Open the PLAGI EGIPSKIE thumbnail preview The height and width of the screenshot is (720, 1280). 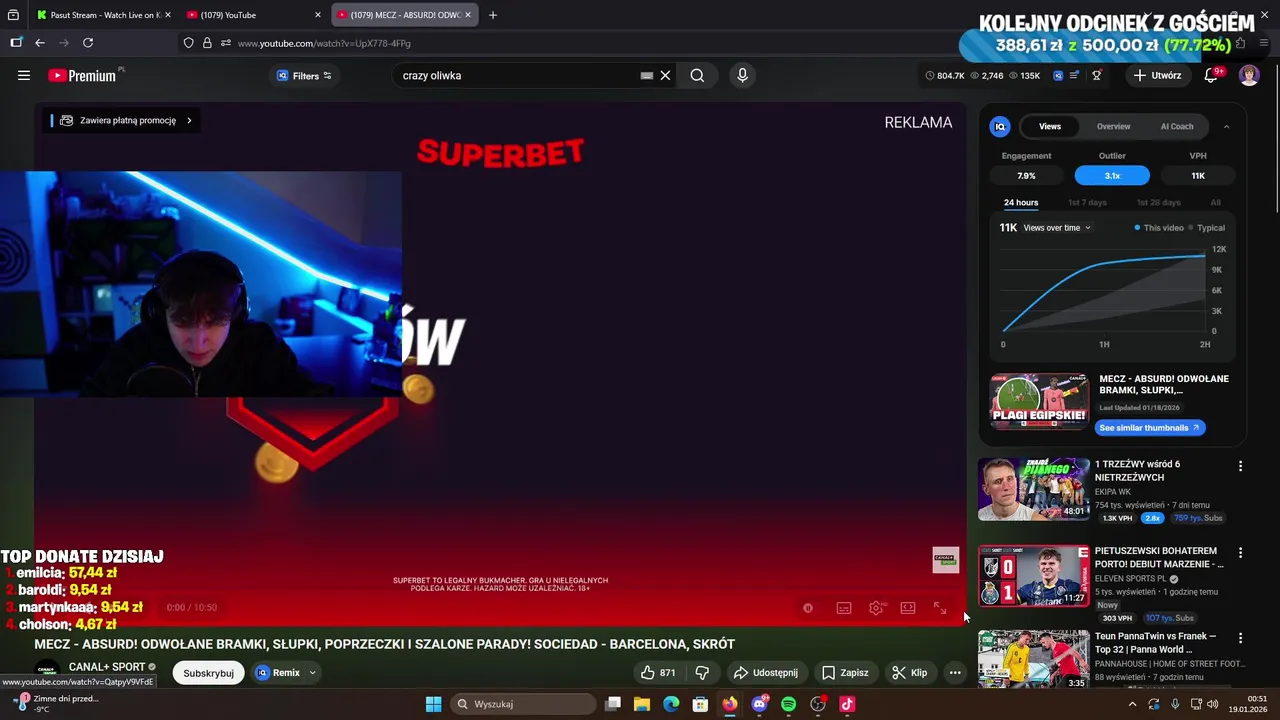[x=1039, y=402]
